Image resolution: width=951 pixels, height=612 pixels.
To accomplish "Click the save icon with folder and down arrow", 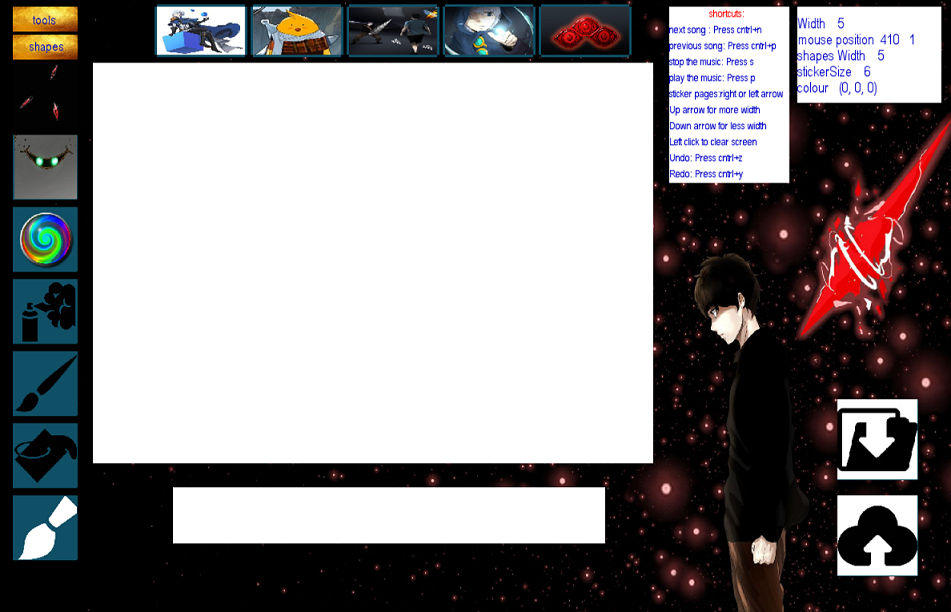I will tap(877, 439).
